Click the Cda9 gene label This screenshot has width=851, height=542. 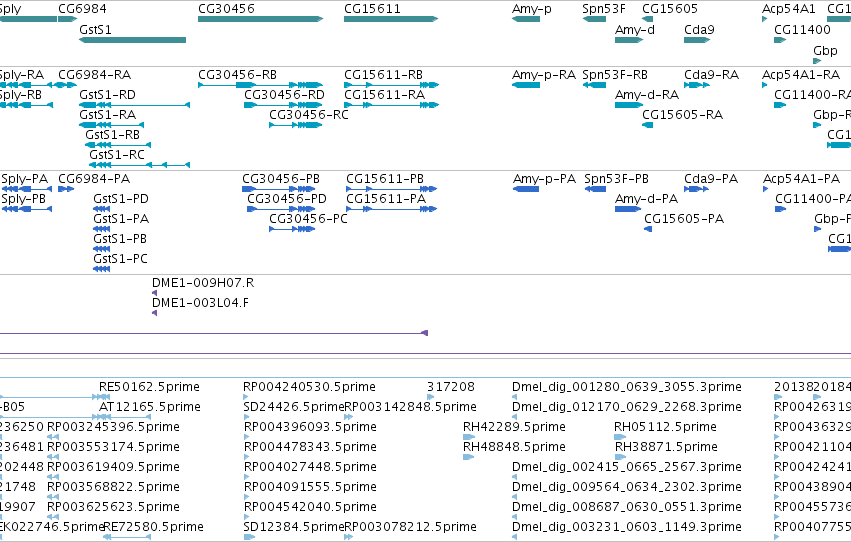(x=699, y=30)
